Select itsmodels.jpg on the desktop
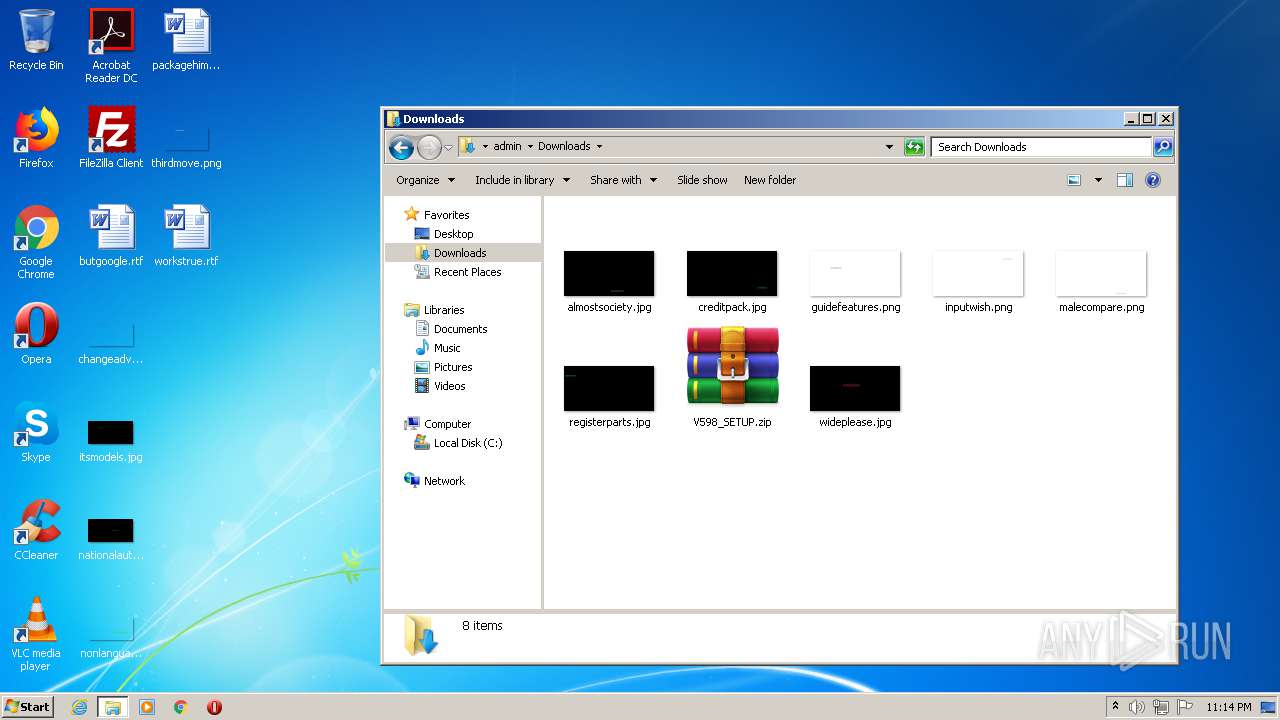Screen dimensions: 1280x720 tap(111, 440)
